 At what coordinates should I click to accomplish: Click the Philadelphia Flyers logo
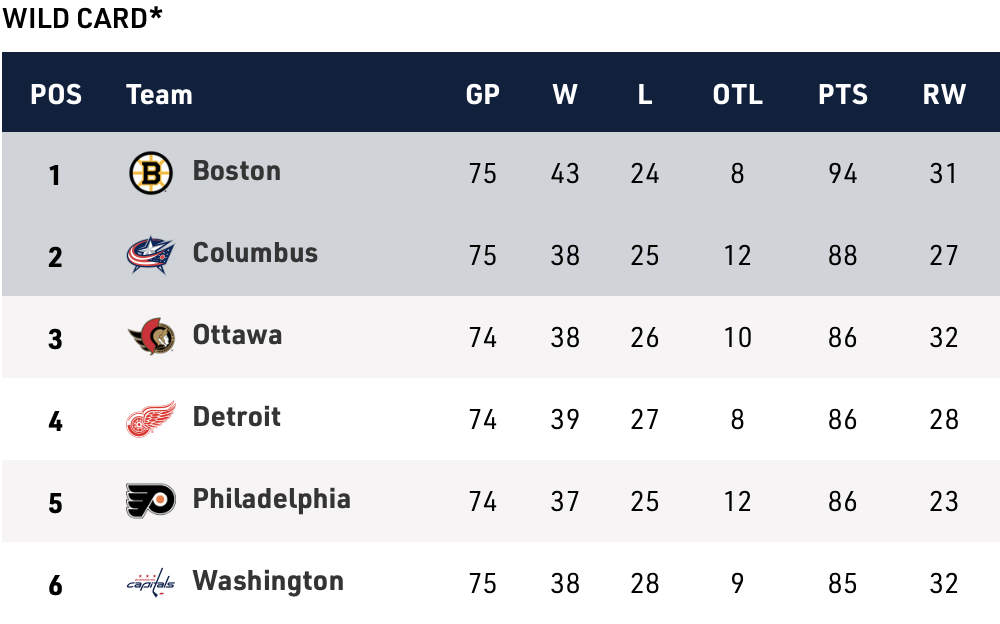[151, 501]
